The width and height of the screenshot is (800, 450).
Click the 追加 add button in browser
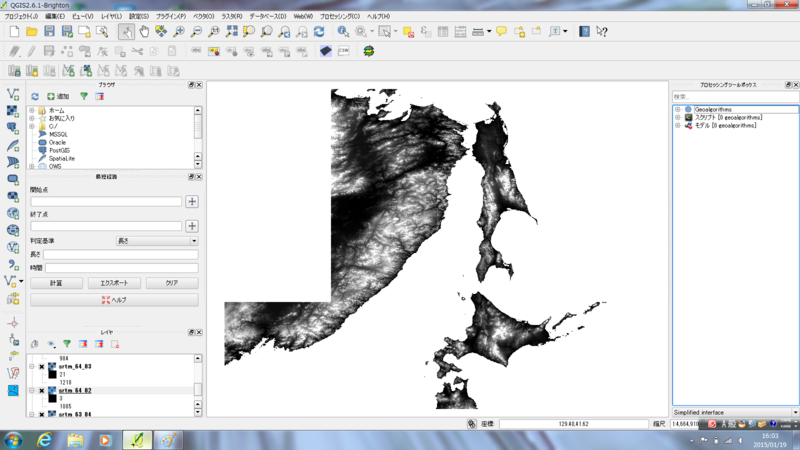tap(58, 96)
